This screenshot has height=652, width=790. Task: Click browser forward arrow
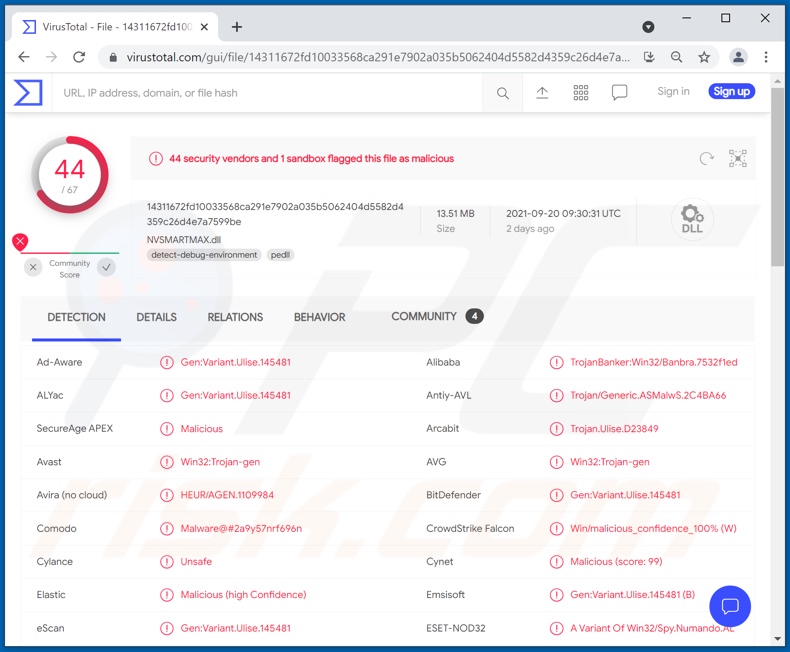tap(51, 57)
